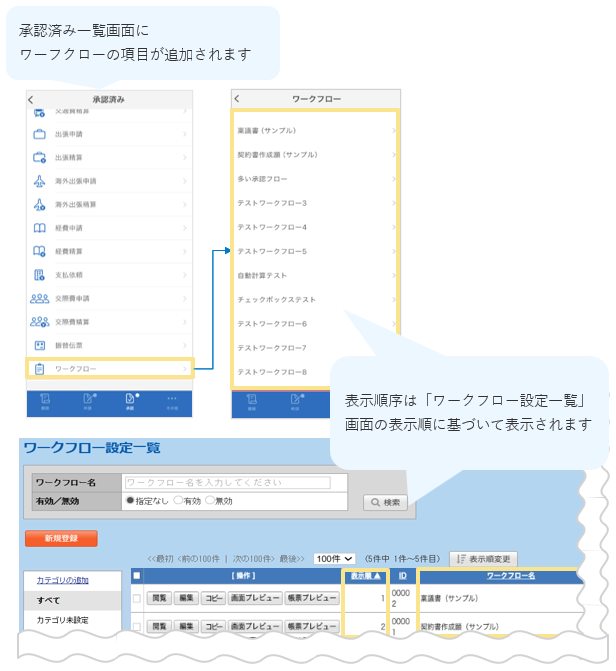Click the 検索 search button
The width and height of the screenshot is (616, 671).
tap(385, 502)
